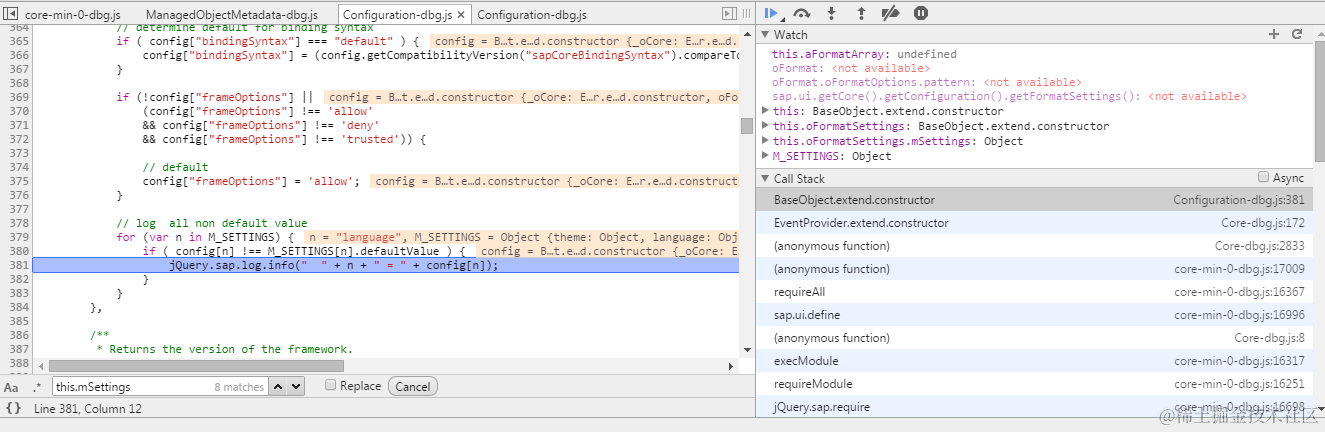This screenshot has width=1325, height=432.
Task: Click the highlighted jQuery.sap.log.info line
Action: click(385, 265)
